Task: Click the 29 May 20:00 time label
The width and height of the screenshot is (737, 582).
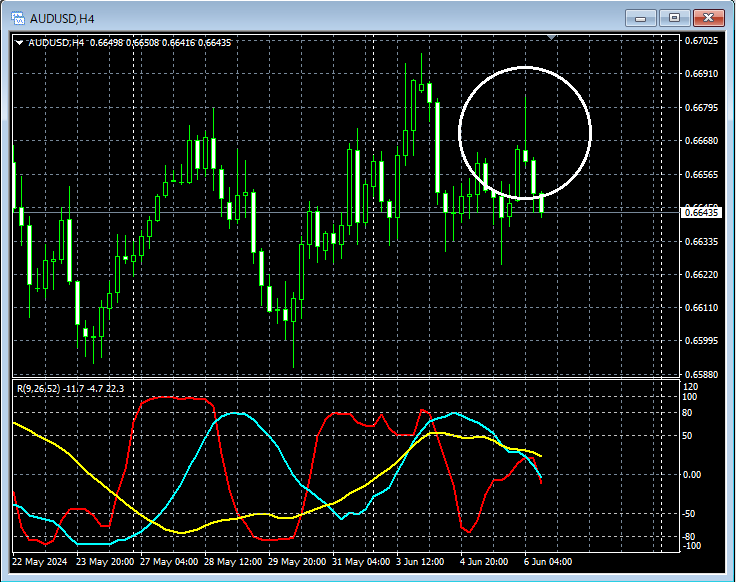Action: click(297, 562)
